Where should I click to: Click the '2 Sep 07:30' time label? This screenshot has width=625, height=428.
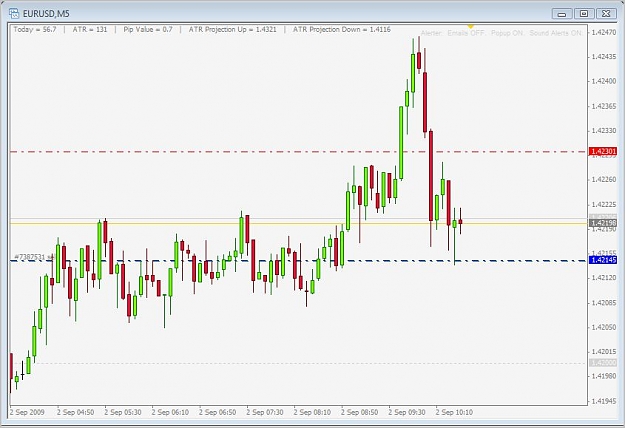[x=265, y=412]
